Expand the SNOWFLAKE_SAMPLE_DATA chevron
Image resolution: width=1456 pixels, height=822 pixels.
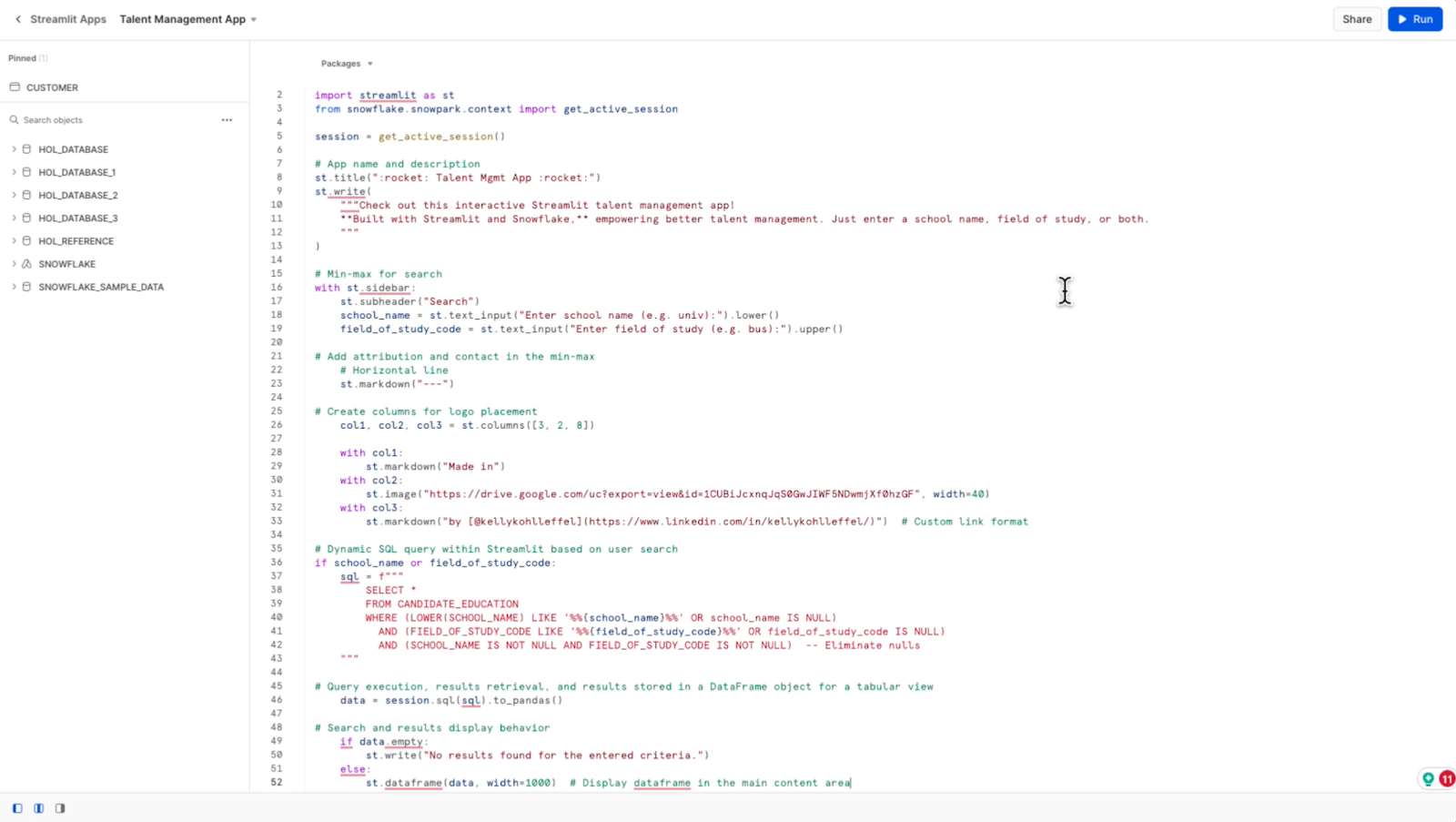[14, 287]
